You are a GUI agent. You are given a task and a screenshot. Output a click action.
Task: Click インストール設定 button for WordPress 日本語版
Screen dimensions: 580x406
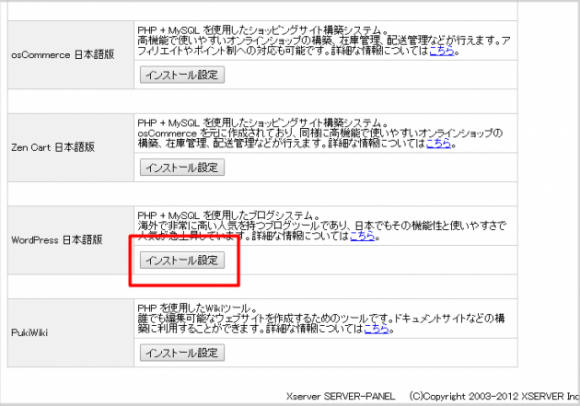182,260
